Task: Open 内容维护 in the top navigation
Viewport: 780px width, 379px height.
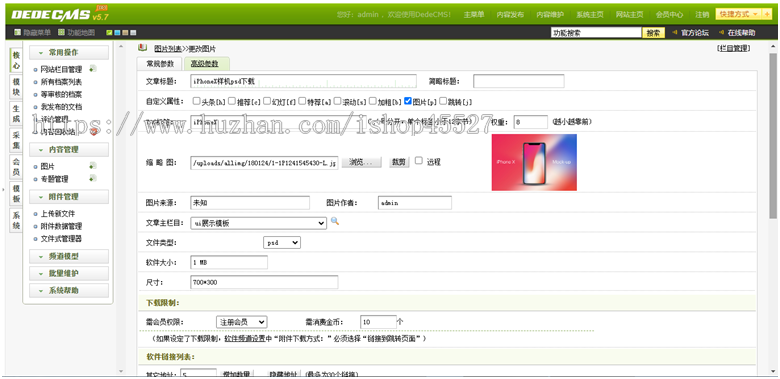Action: point(550,15)
